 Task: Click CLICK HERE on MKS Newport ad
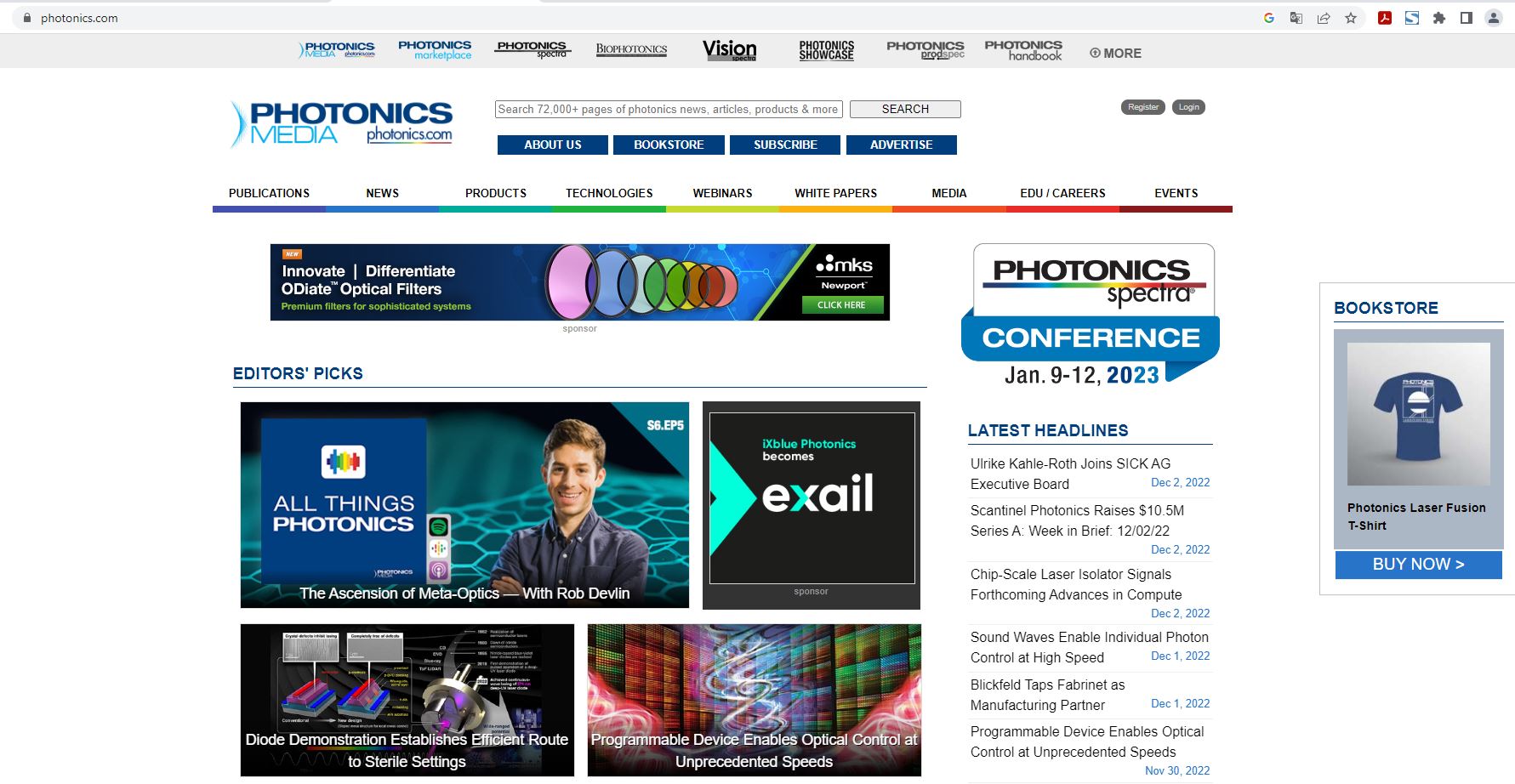(x=842, y=304)
